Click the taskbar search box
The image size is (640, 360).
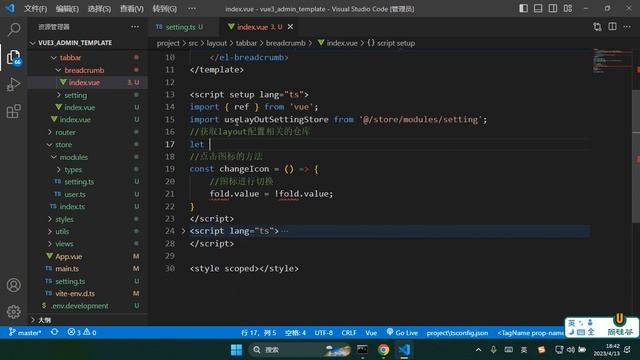(300, 350)
